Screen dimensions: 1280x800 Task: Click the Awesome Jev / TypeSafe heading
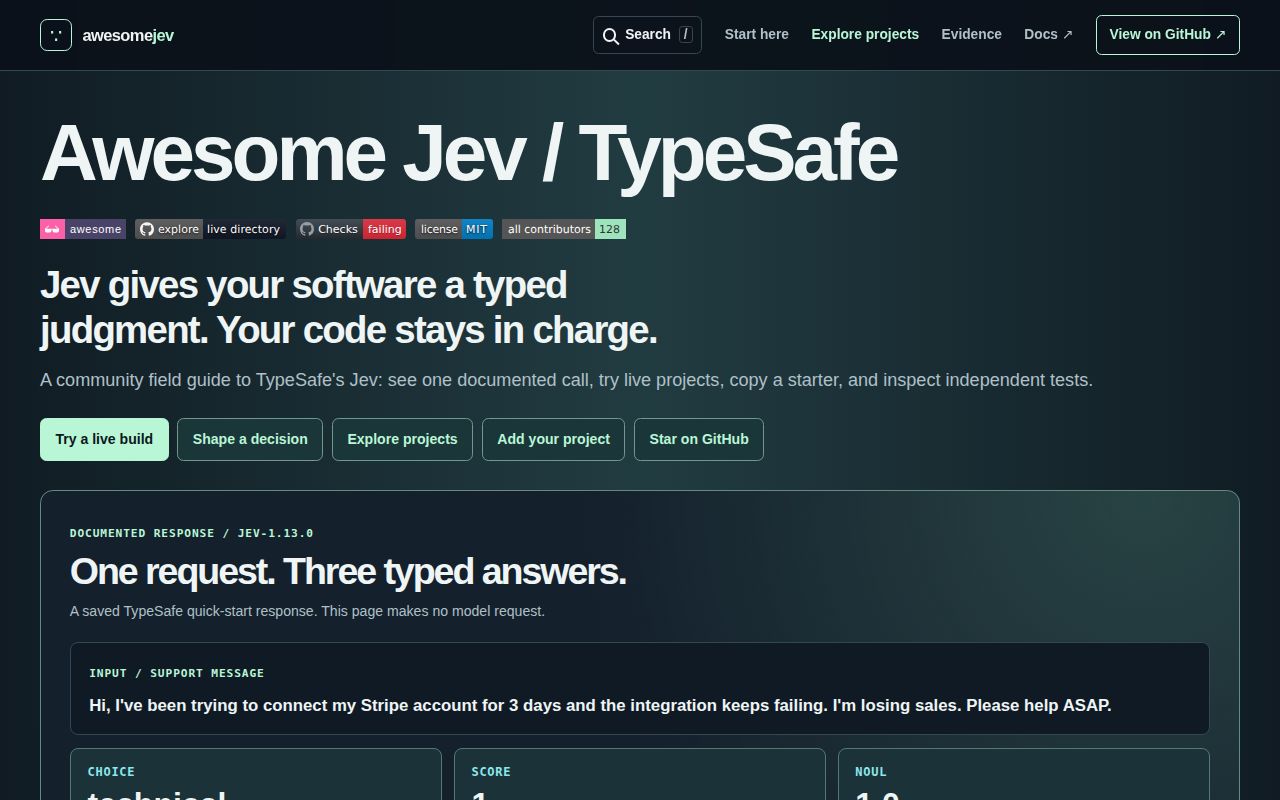point(468,152)
